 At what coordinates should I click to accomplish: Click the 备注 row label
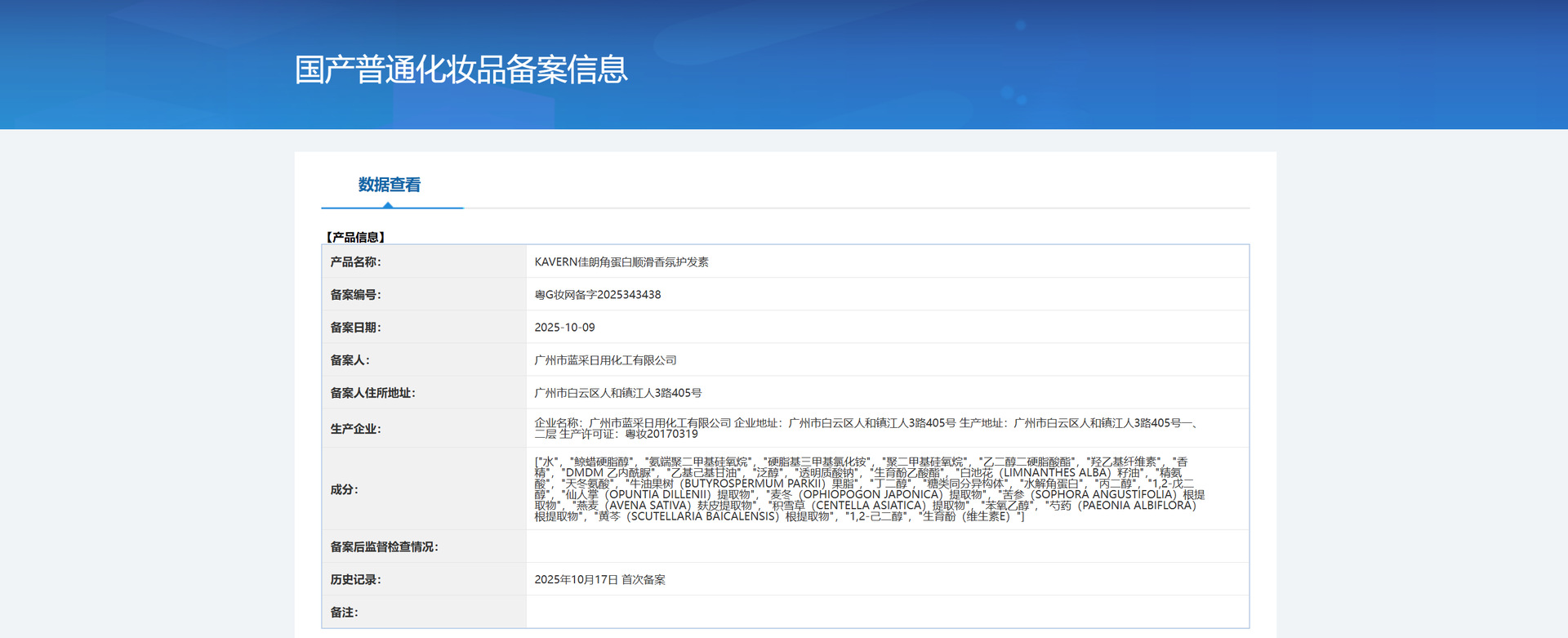pos(344,613)
